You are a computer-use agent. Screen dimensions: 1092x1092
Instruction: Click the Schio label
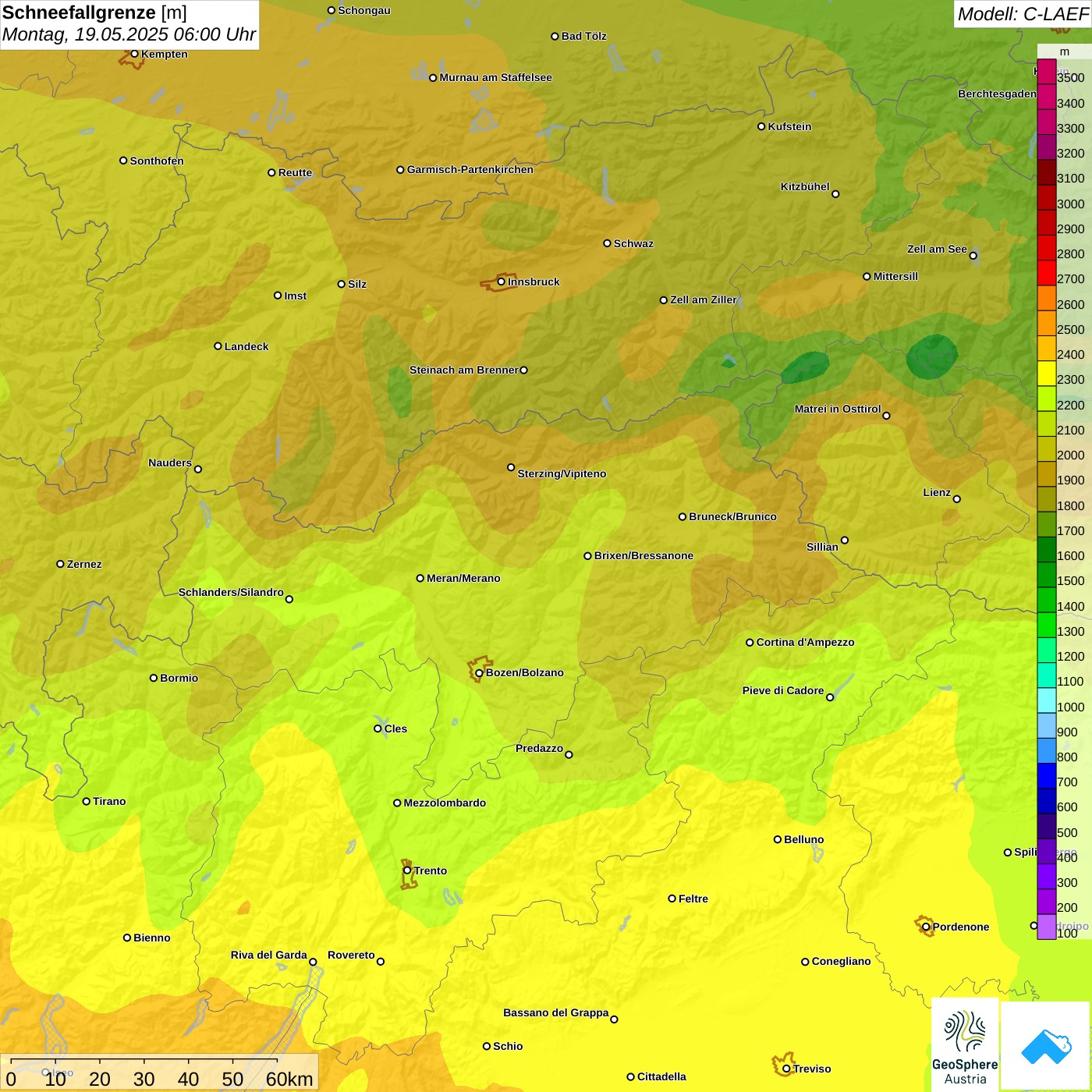[x=508, y=1046]
